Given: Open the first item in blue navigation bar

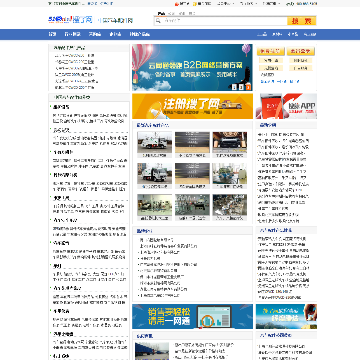Looking at the screenshot, I should click(x=52, y=34).
